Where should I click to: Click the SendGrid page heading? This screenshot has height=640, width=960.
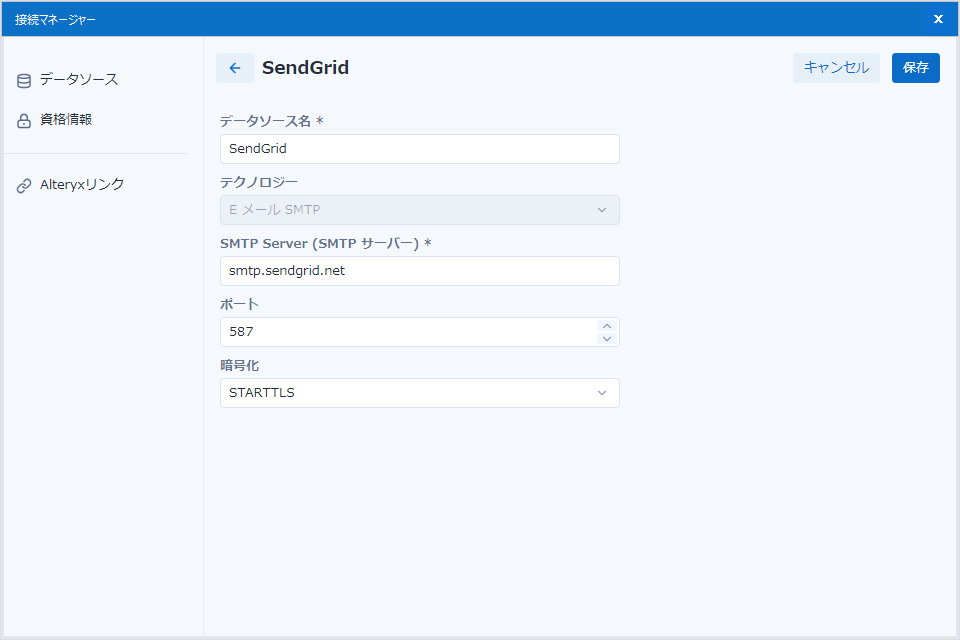(305, 68)
